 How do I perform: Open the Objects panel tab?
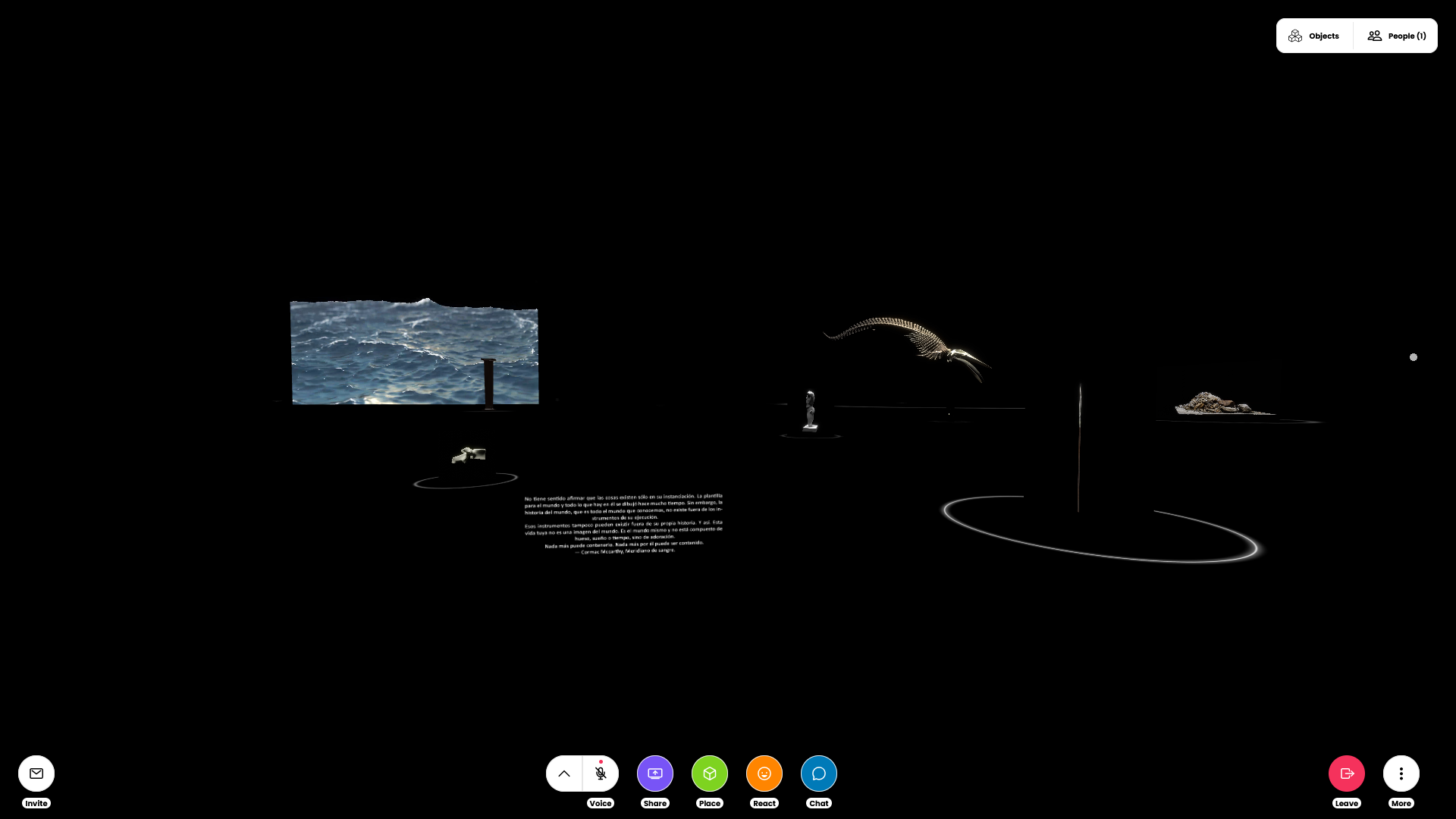[x=1314, y=36]
